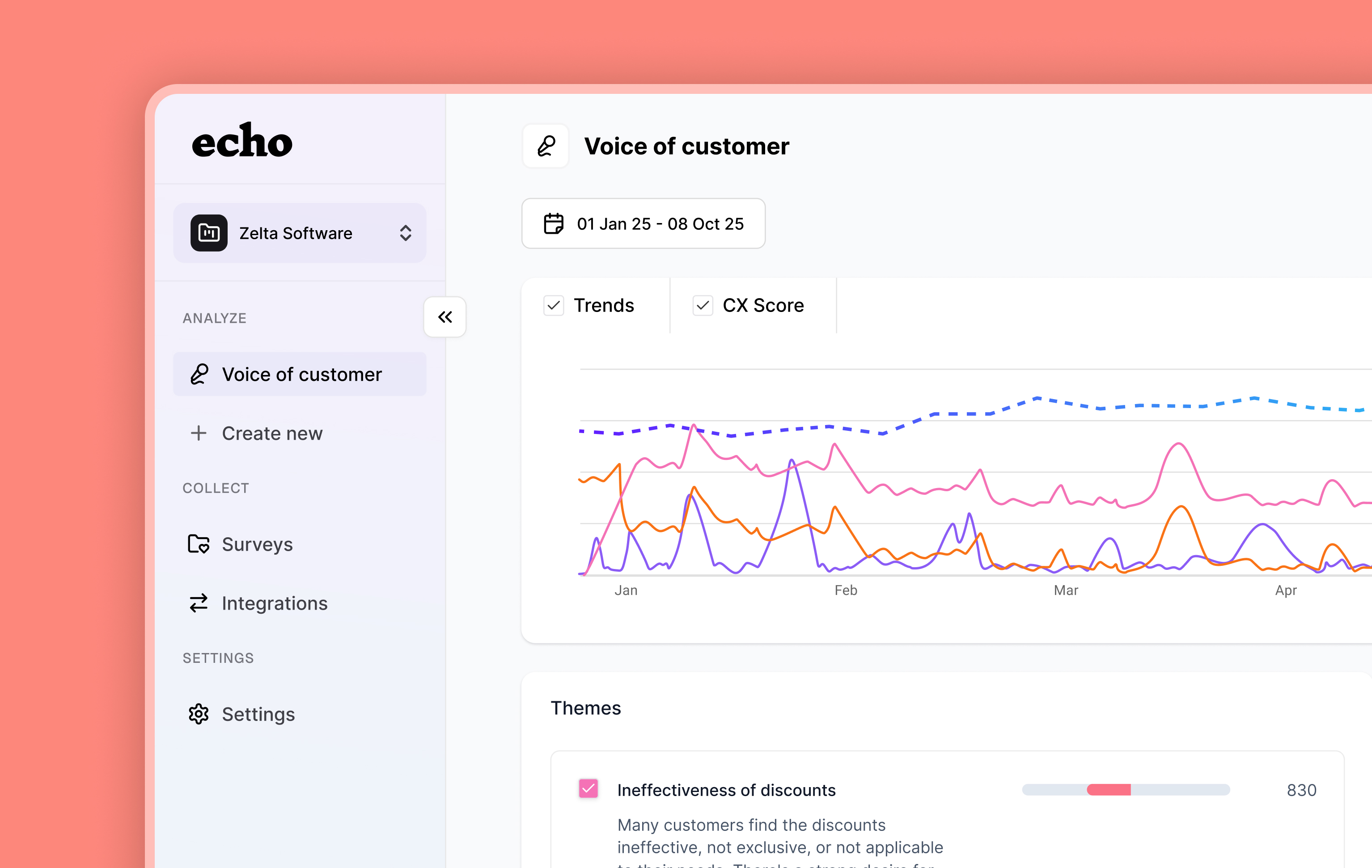Click the pink sentiment bar for discounts theme
The image size is (1372, 868).
1108,790
